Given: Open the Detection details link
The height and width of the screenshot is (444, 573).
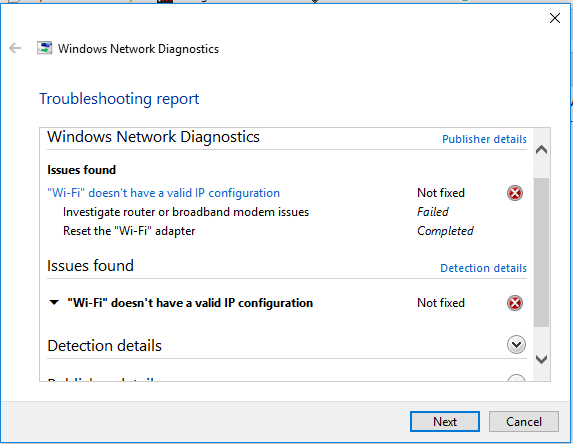Looking at the screenshot, I should pyautogui.click(x=483, y=268).
